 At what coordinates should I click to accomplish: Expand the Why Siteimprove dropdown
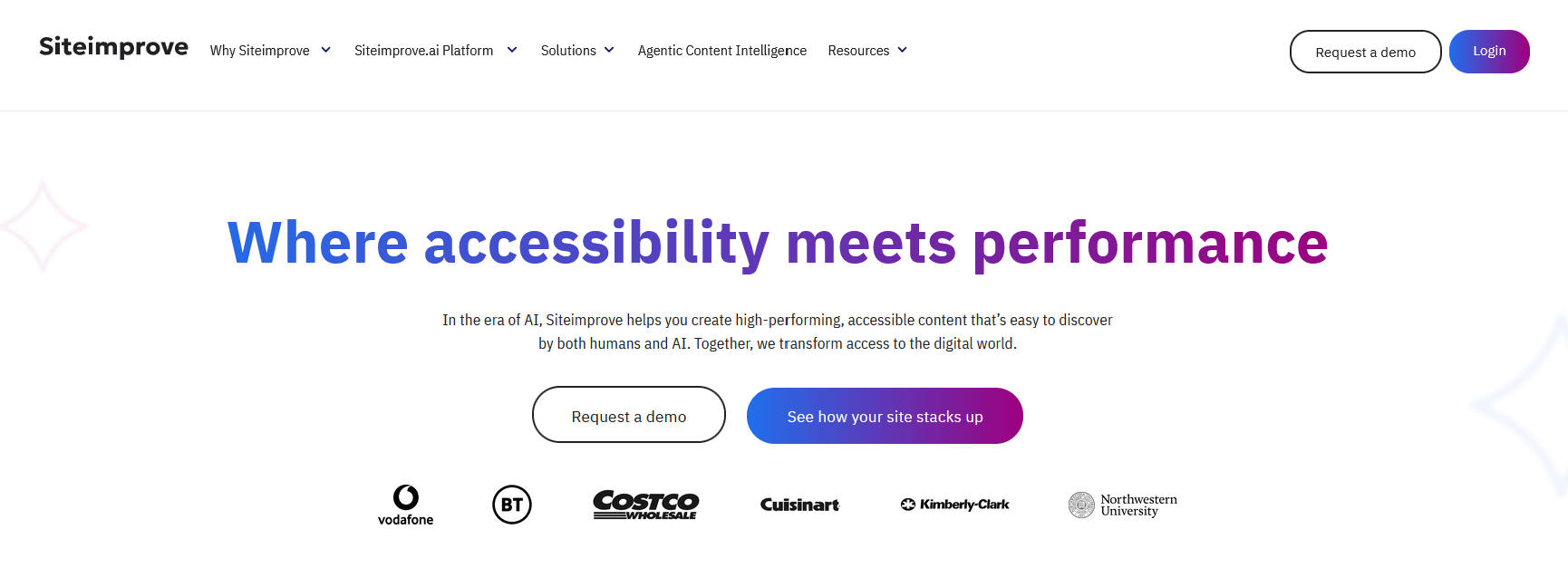326,50
